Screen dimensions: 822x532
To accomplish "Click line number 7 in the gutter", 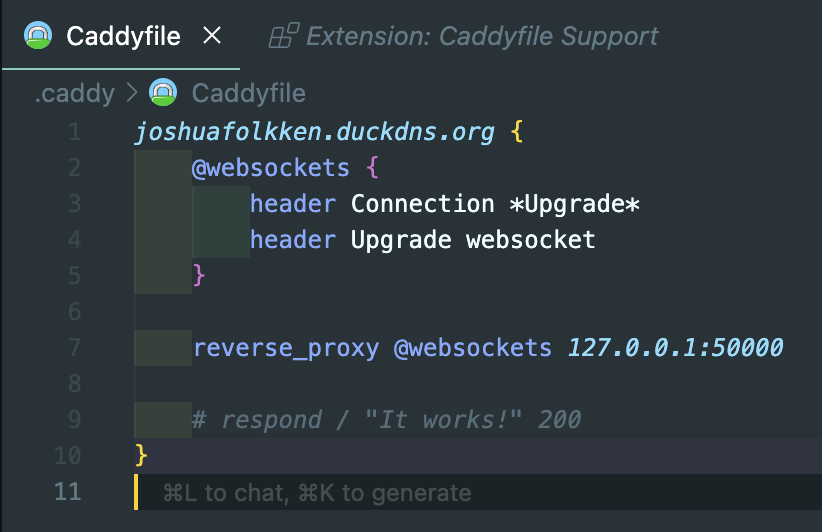I will (75, 348).
